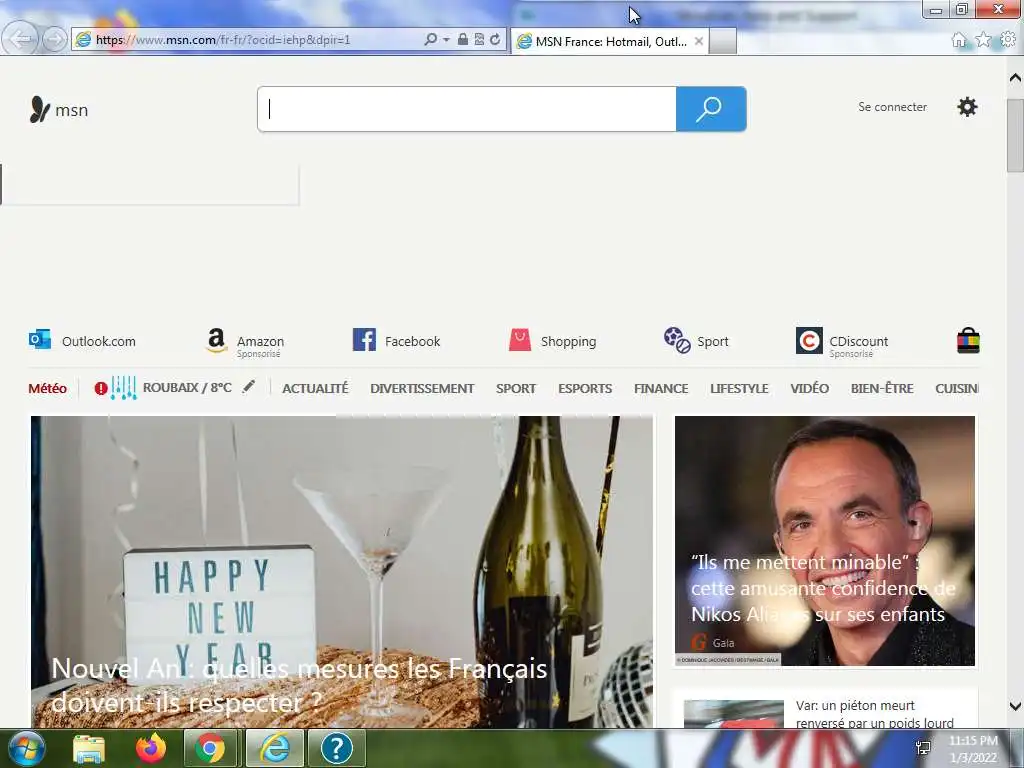Launch Firefox from the taskbar
Image resolution: width=1024 pixels, height=768 pixels.
[151, 748]
